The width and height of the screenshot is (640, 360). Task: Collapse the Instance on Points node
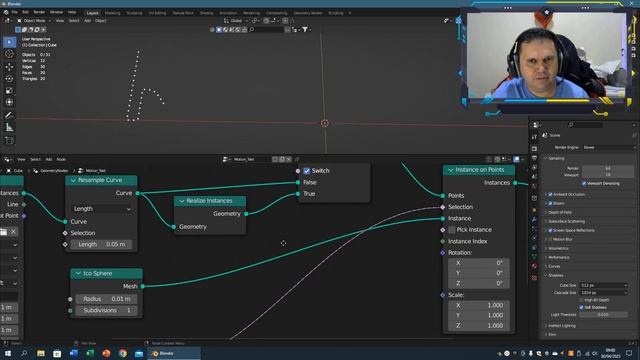(x=451, y=170)
